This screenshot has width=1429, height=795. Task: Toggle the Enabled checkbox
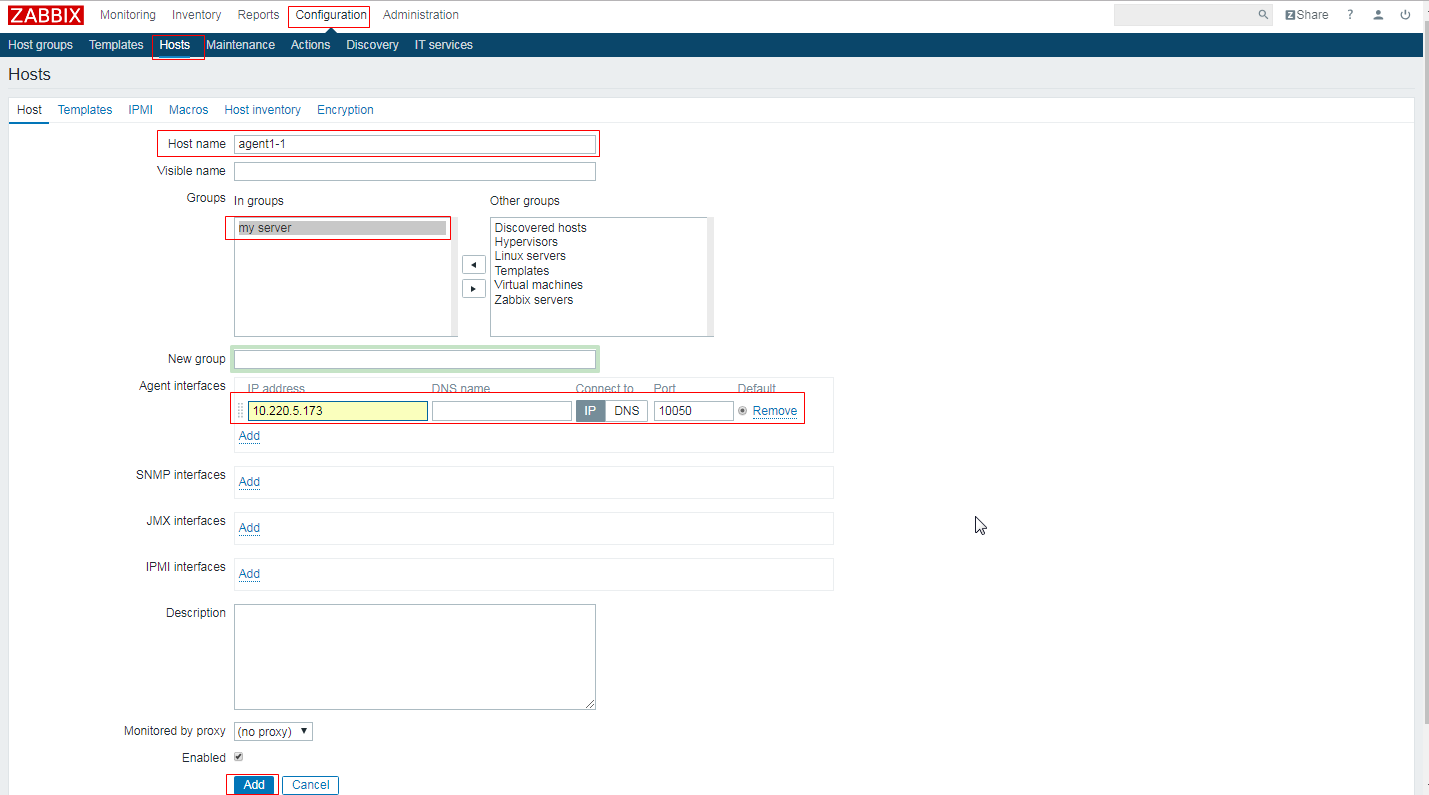[x=238, y=757]
